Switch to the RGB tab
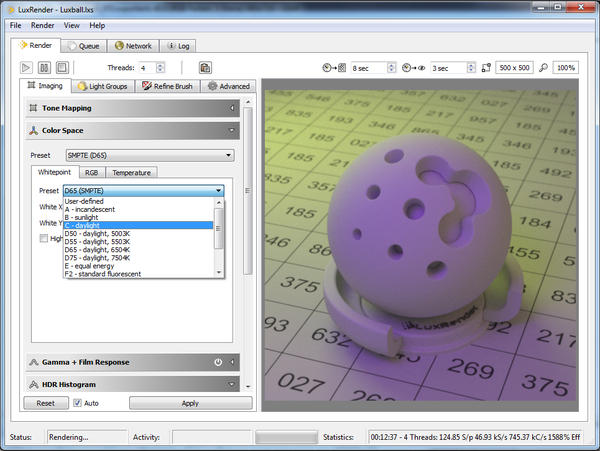600x451 pixels. coord(92,173)
